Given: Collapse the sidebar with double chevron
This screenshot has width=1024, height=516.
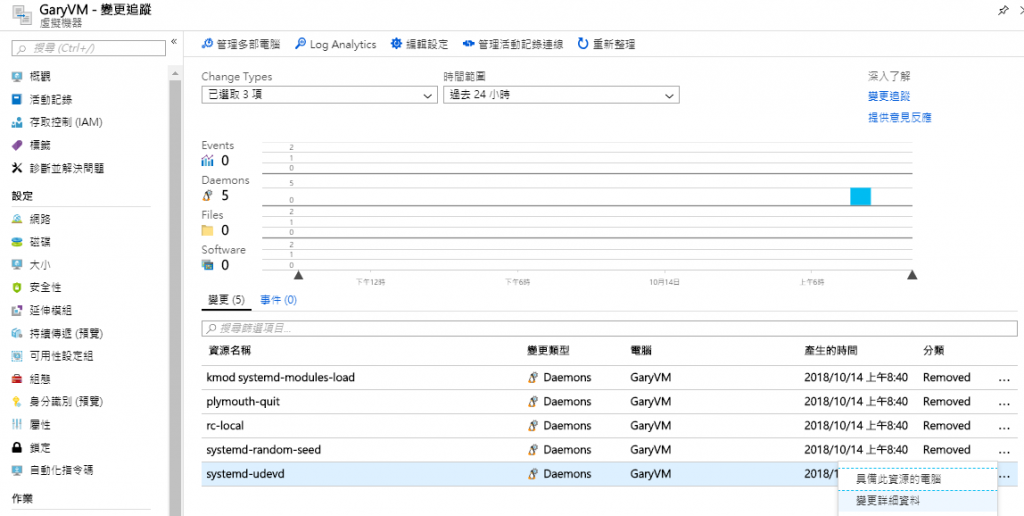Looking at the screenshot, I should click(x=174, y=42).
